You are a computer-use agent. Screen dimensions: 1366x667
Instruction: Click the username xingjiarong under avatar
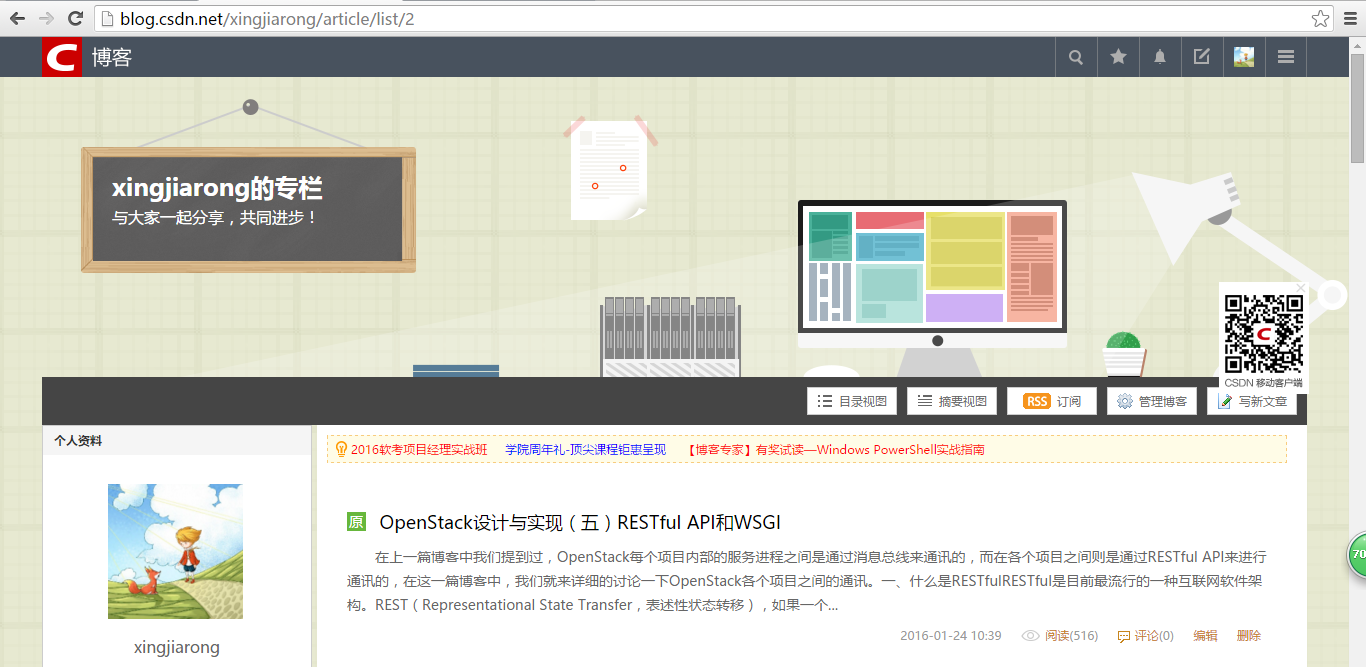177,647
